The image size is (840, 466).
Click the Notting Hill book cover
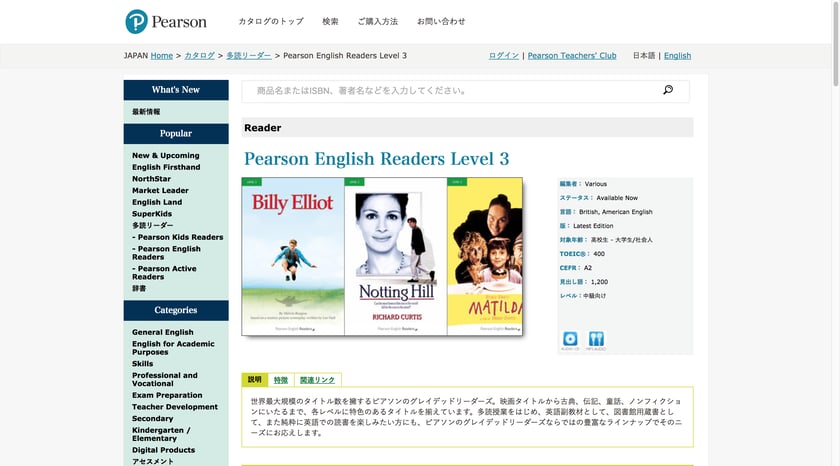tap(396, 257)
